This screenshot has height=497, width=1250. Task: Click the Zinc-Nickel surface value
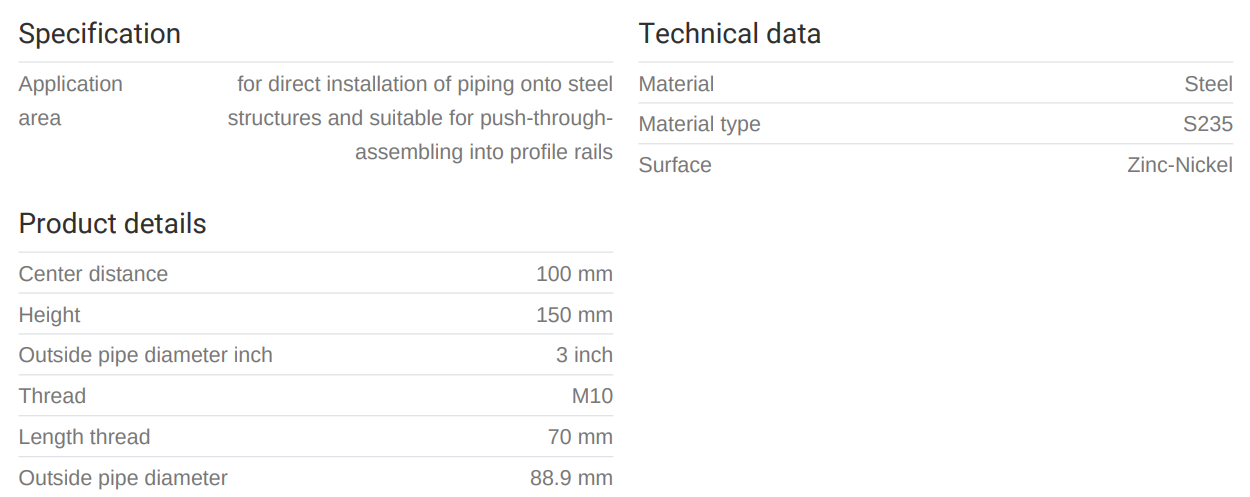tap(1179, 165)
